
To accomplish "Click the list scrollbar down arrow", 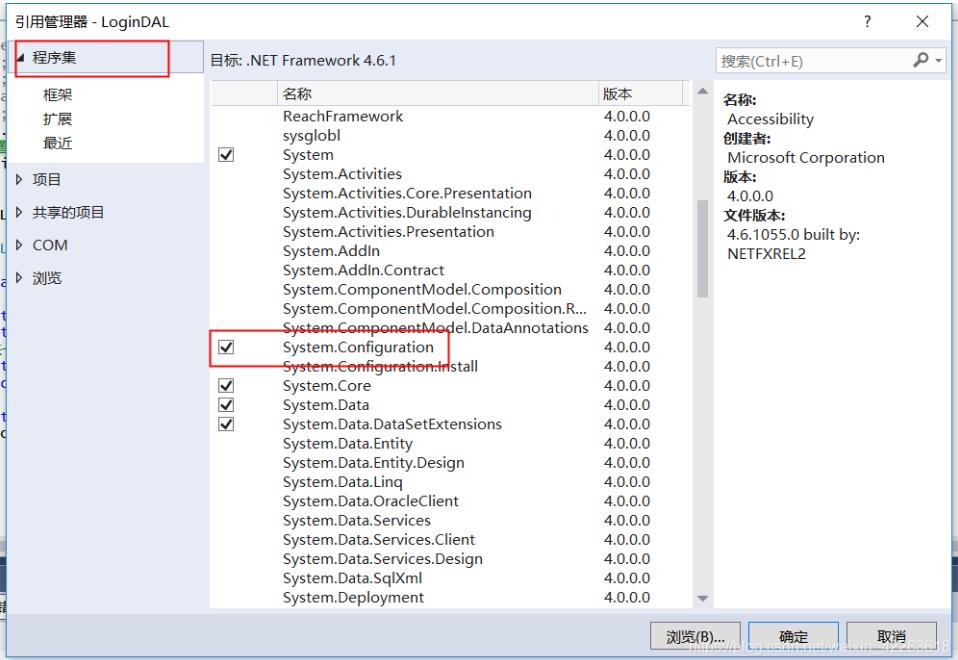I will pyautogui.click(x=703, y=599).
